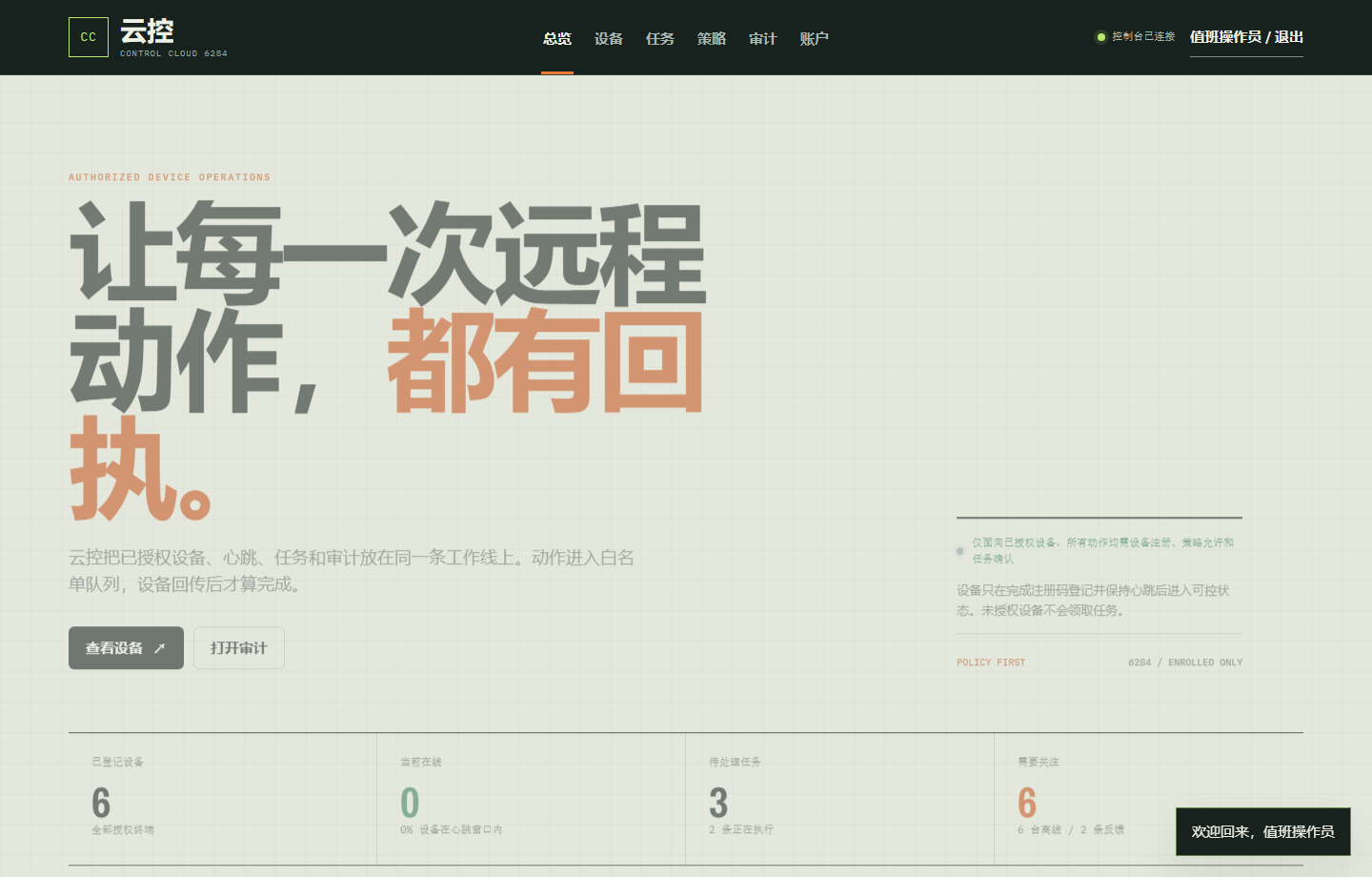This screenshot has width=1372, height=877.
Task: Click the paragraph starting 云控把已授权设备
Action: 352,570
